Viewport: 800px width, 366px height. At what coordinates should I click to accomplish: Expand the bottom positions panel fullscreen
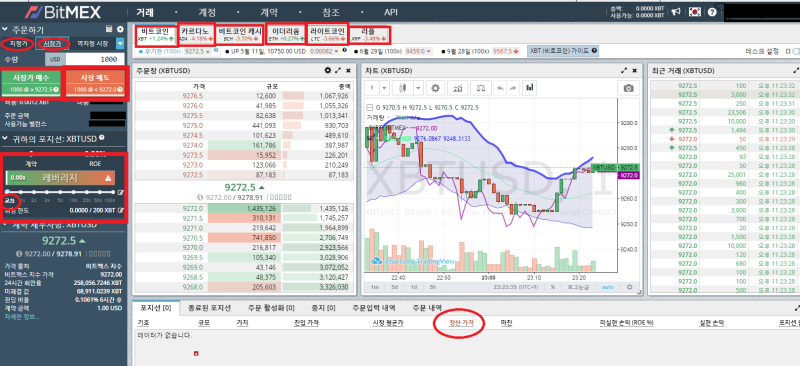tap(797, 308)
